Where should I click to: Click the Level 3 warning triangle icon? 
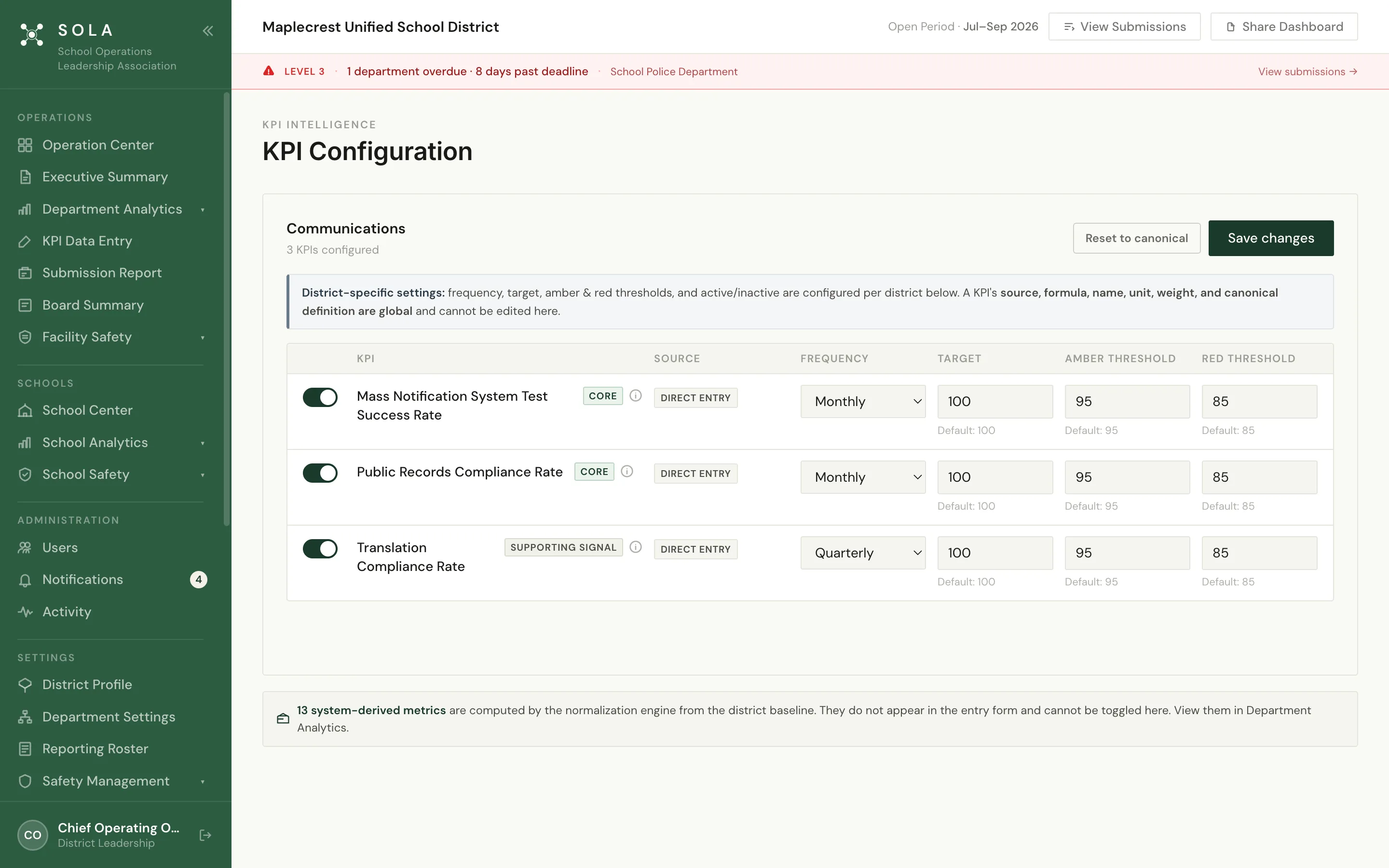click(269, 71)
